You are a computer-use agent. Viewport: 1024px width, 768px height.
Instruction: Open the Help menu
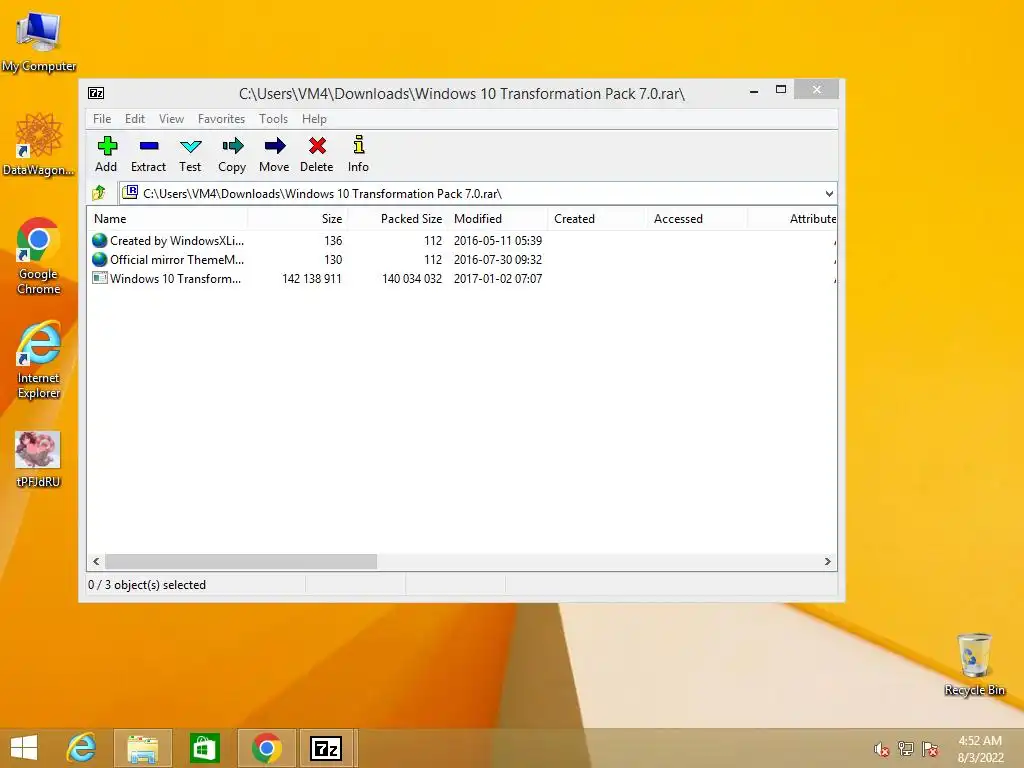(x=314, y=119)
